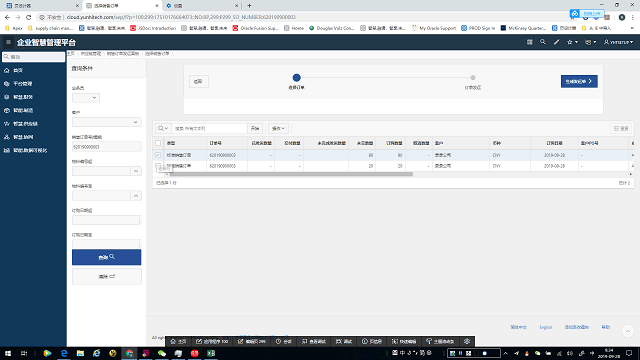Open the theme roller item in developer toolbar
This screenshot has height=360, width=640.
pyautogui.click(x=440, y=341)
